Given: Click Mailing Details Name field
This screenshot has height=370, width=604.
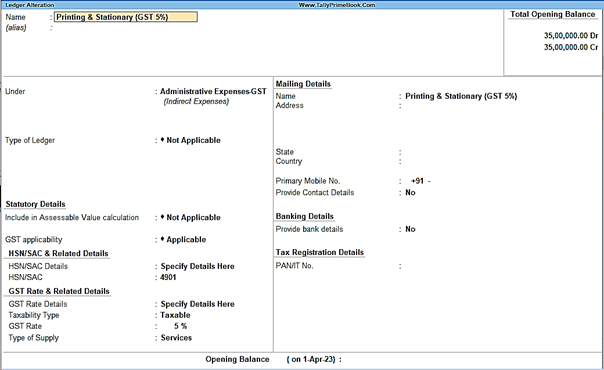Looking at the screenshot, I should [461, 96].
